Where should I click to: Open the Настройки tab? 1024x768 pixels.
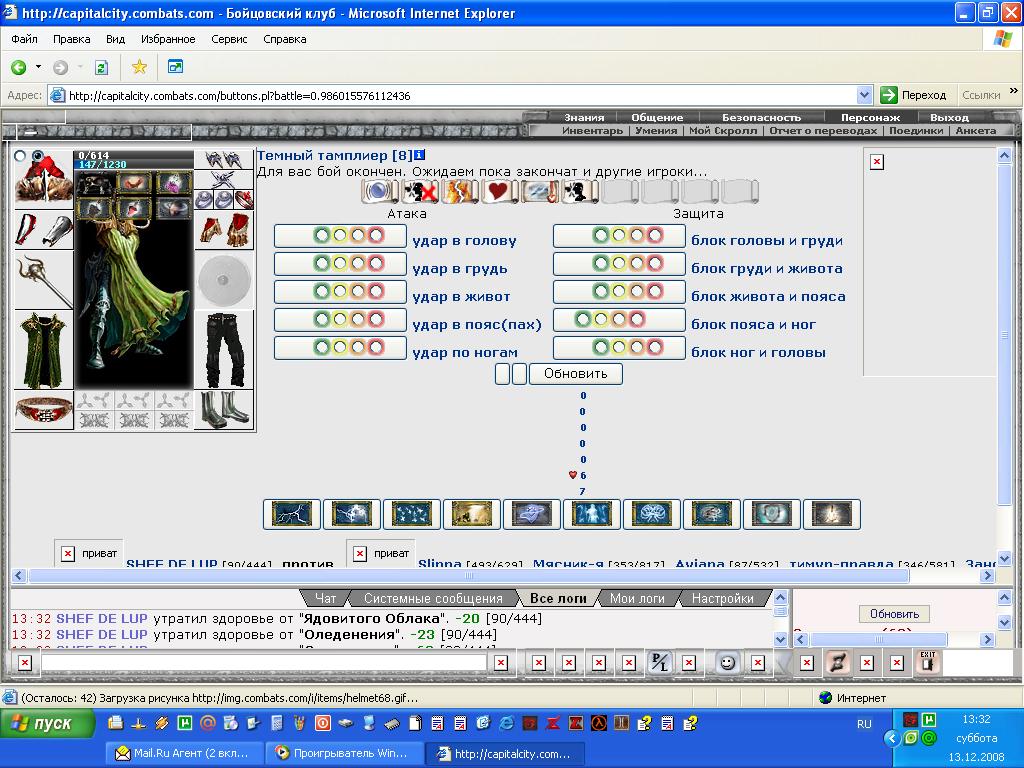tap(722, 598)
